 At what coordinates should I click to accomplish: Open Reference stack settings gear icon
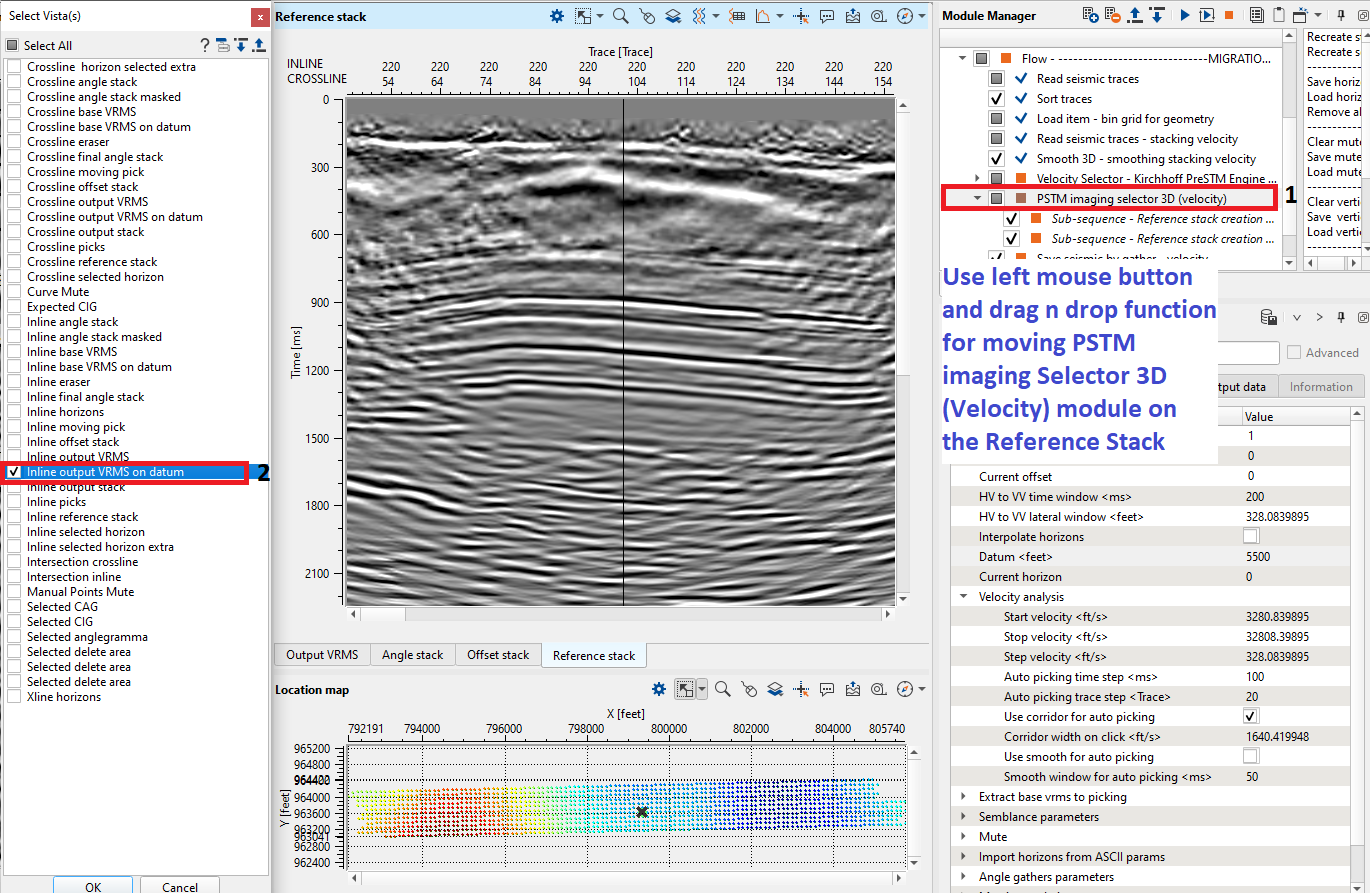click(557, 16)
